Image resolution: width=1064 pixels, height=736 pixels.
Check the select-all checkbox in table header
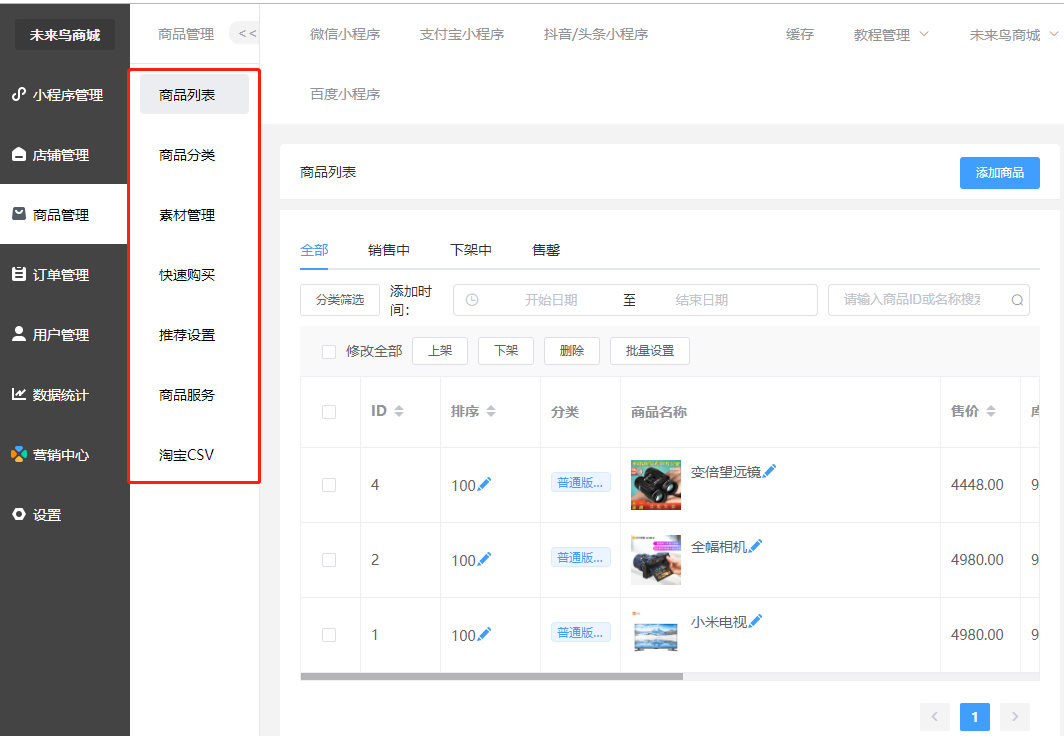click(x=329, y=412)
